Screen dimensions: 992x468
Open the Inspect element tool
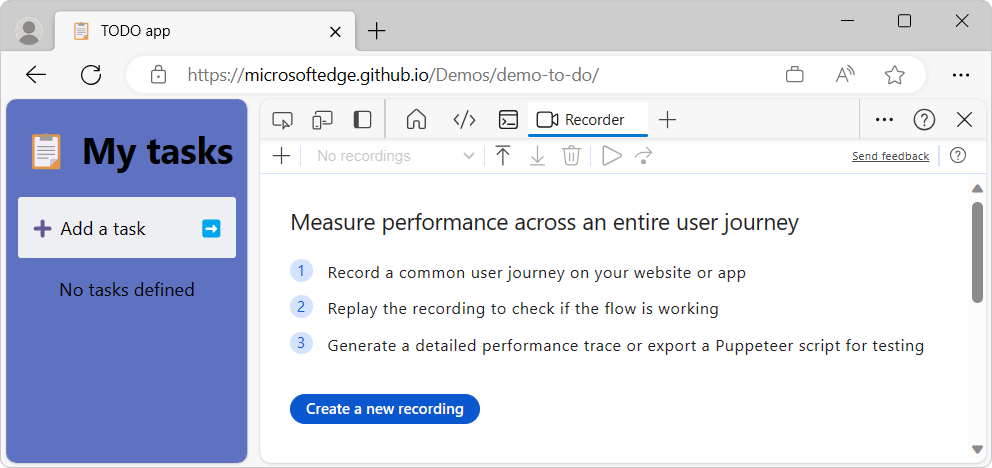(x=282, y=120)
